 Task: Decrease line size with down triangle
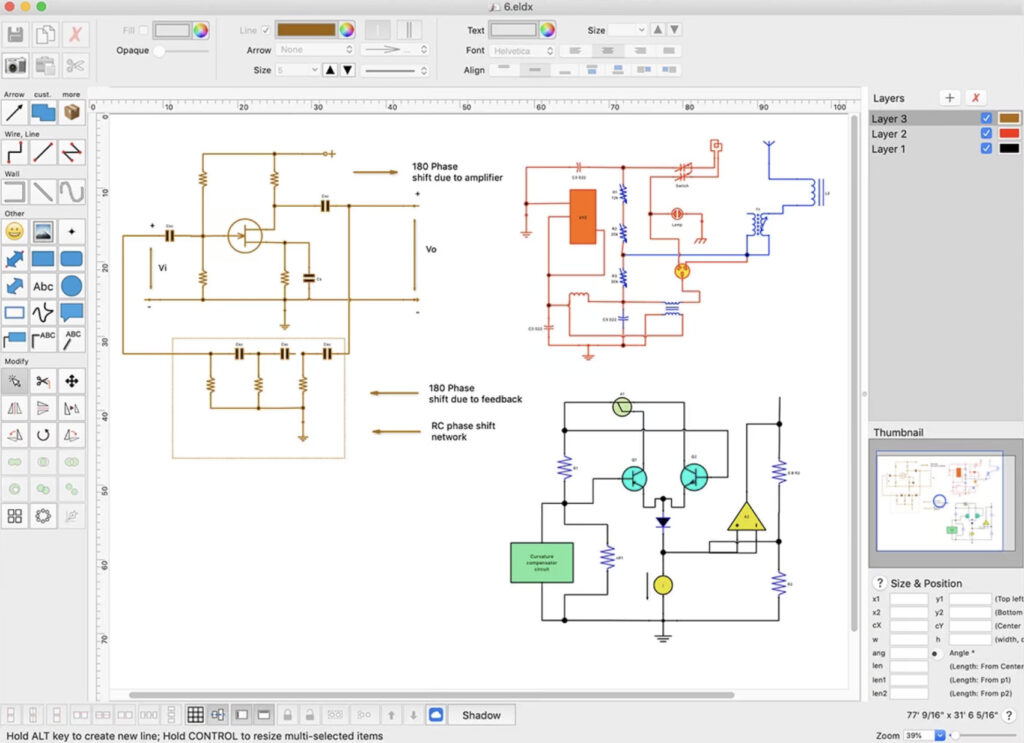tap(348, 70)
